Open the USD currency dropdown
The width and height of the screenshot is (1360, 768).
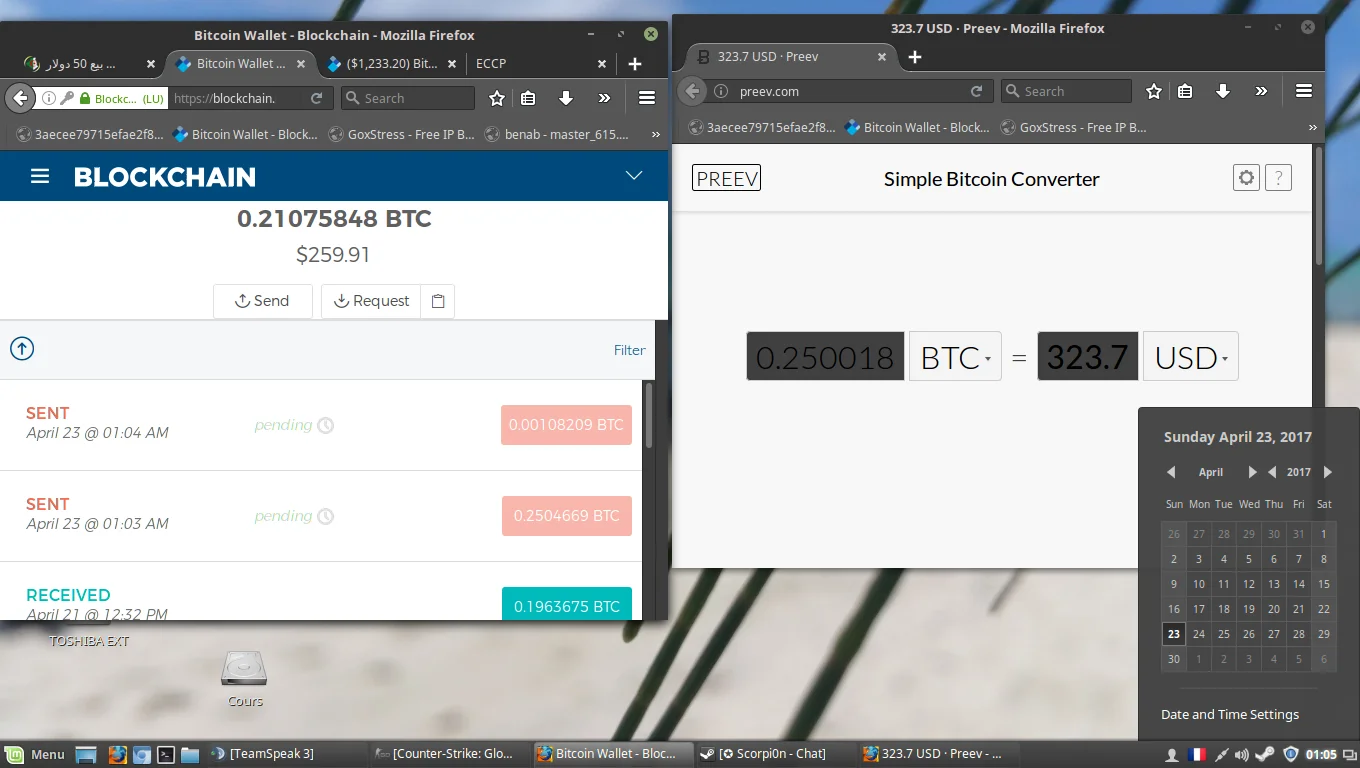point(1190,357)
